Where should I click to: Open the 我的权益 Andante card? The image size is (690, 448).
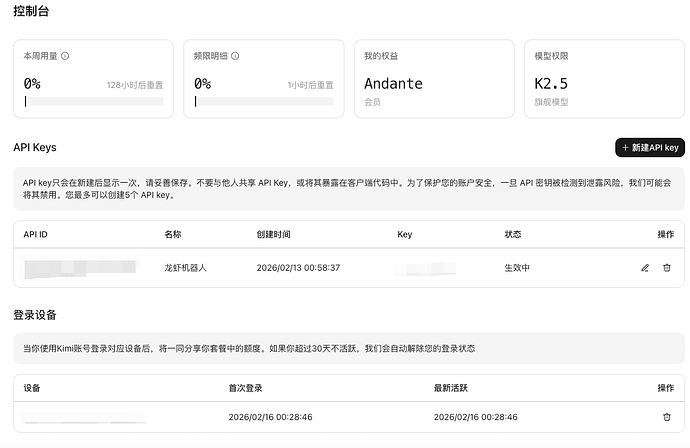[434, 79]
